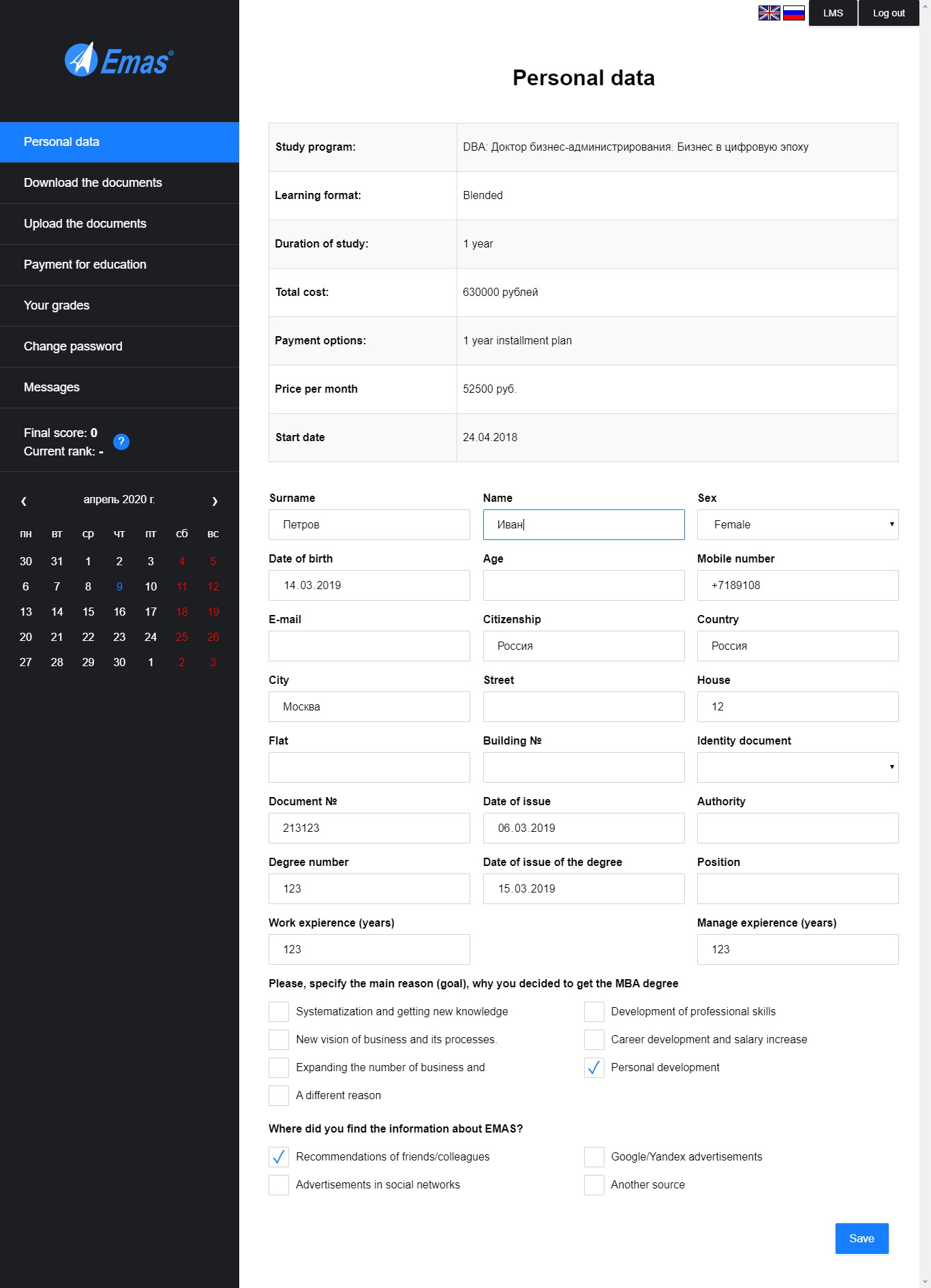Check New vision of business and its processes
931x1288 pixels.
279,1040
